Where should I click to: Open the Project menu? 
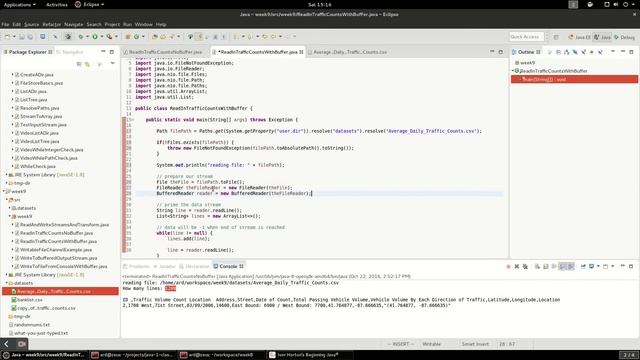pos(112,24)
